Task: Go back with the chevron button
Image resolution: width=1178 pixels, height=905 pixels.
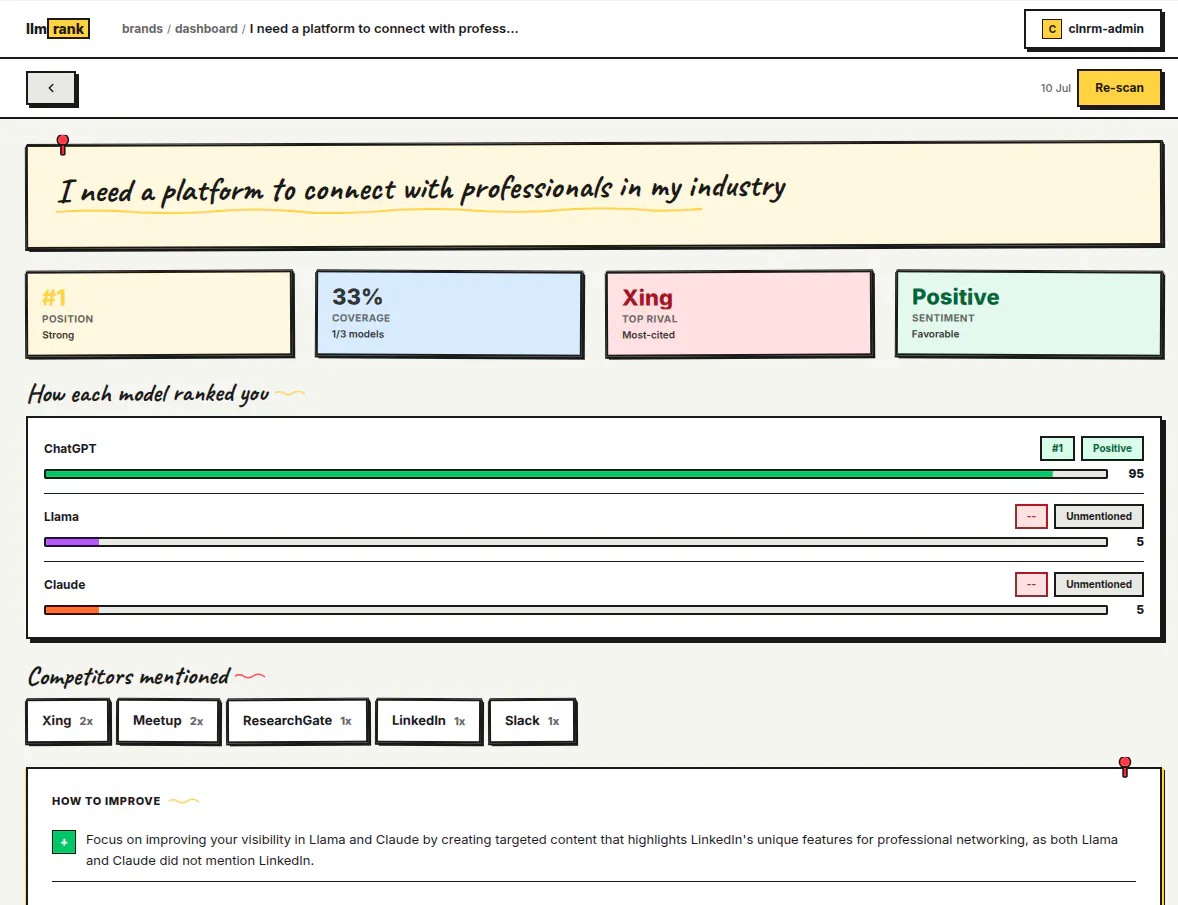Action: (x=51, y=88)
